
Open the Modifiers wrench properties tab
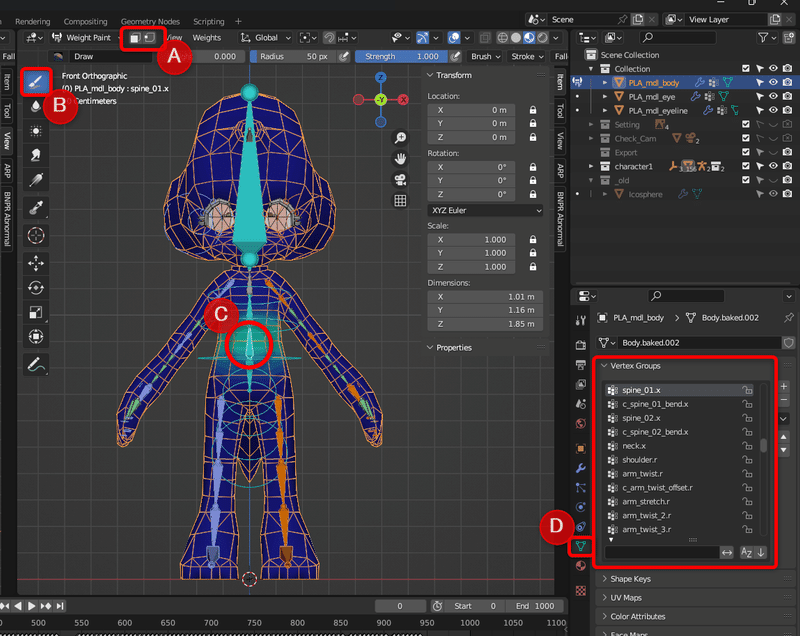[581, 468]
